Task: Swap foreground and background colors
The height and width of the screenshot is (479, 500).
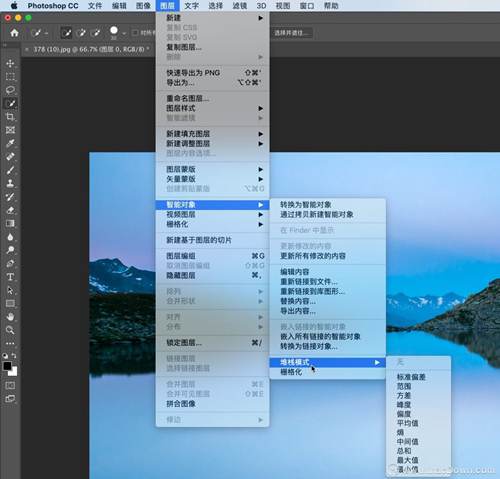Action: [x=14, y=356]
